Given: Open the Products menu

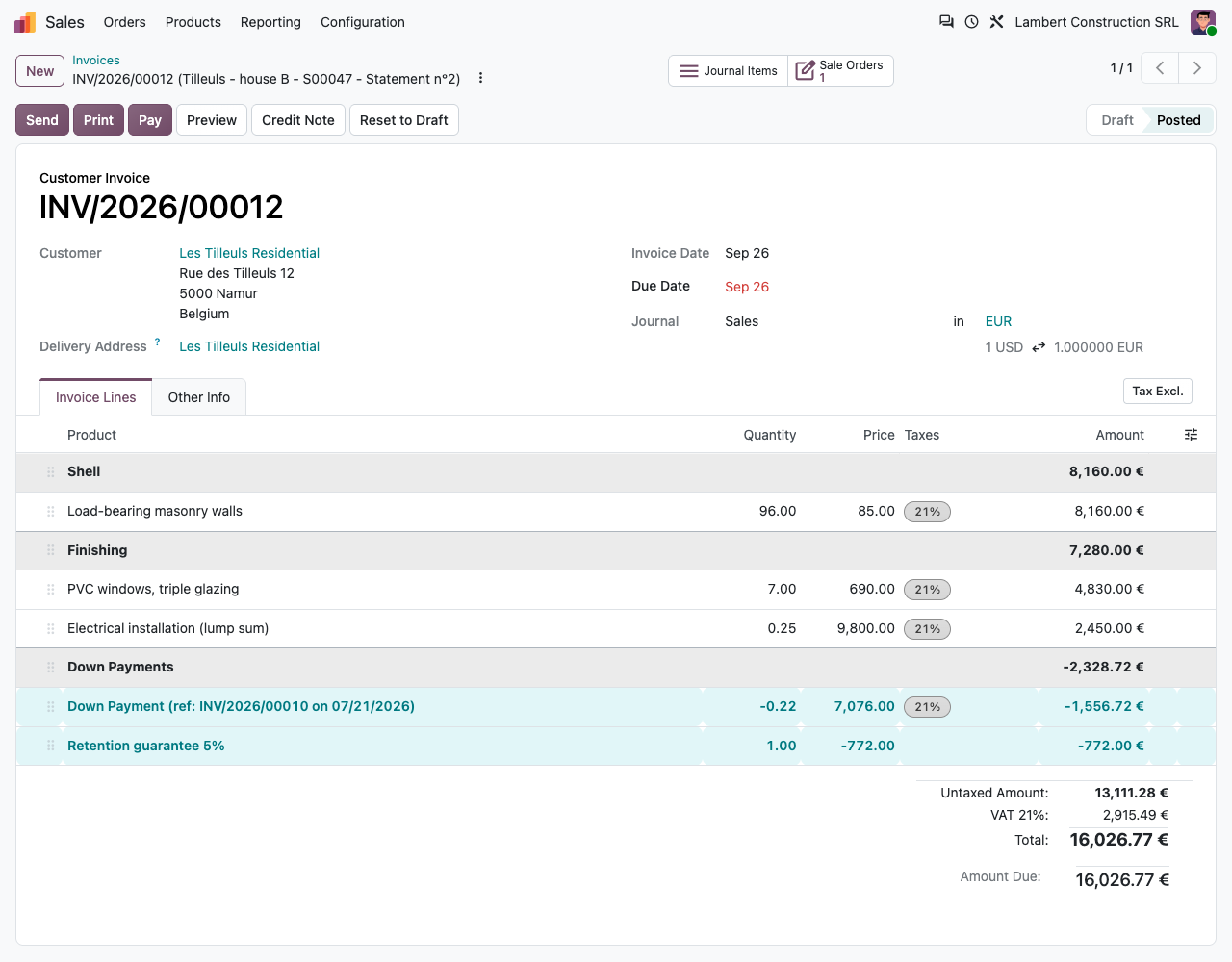Looking at the screenshot, I should [x=192, y=22].
